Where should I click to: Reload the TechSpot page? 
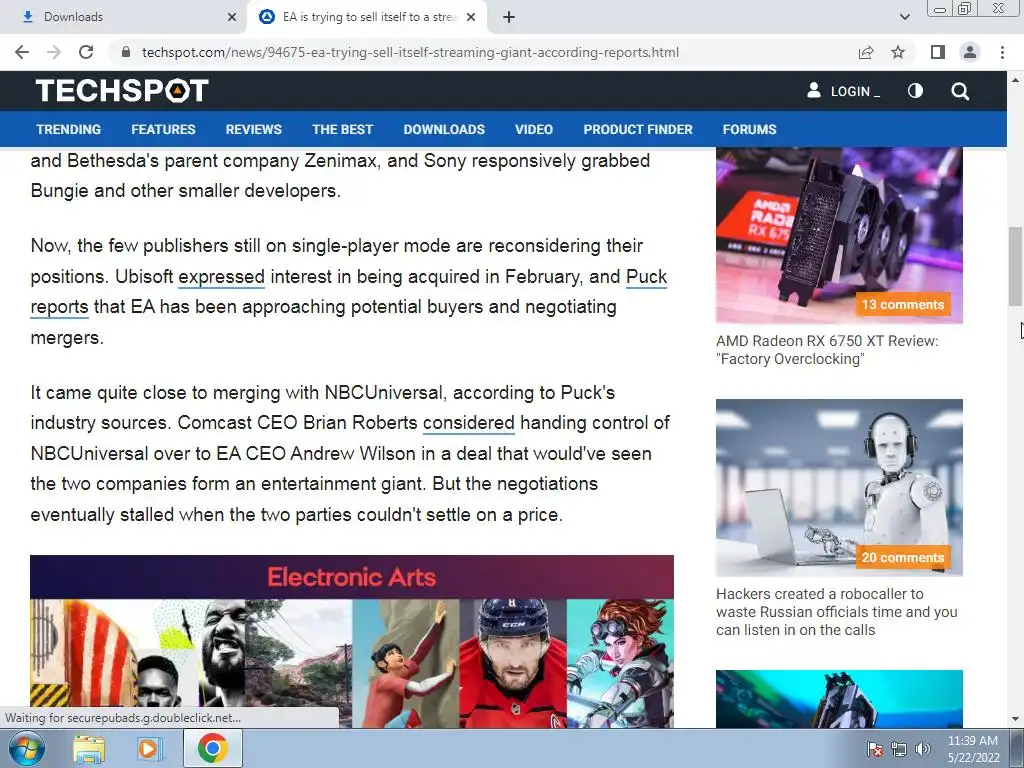86,52
